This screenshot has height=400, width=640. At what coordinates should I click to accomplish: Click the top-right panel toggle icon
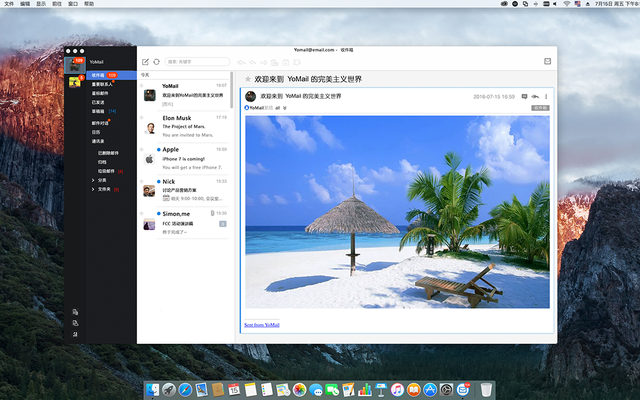(547, 61)
